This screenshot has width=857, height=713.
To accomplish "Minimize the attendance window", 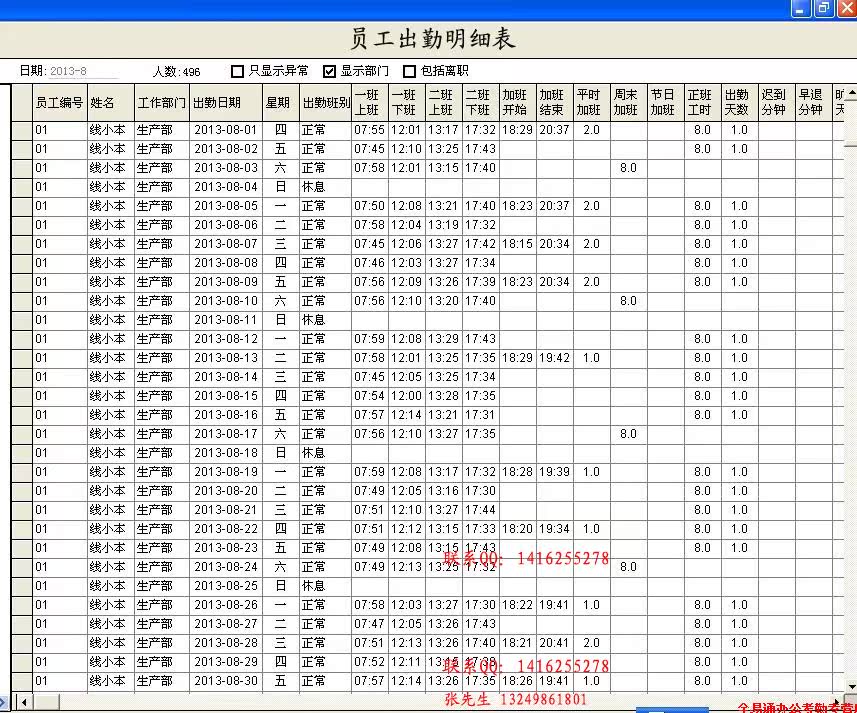I will 800,8.
